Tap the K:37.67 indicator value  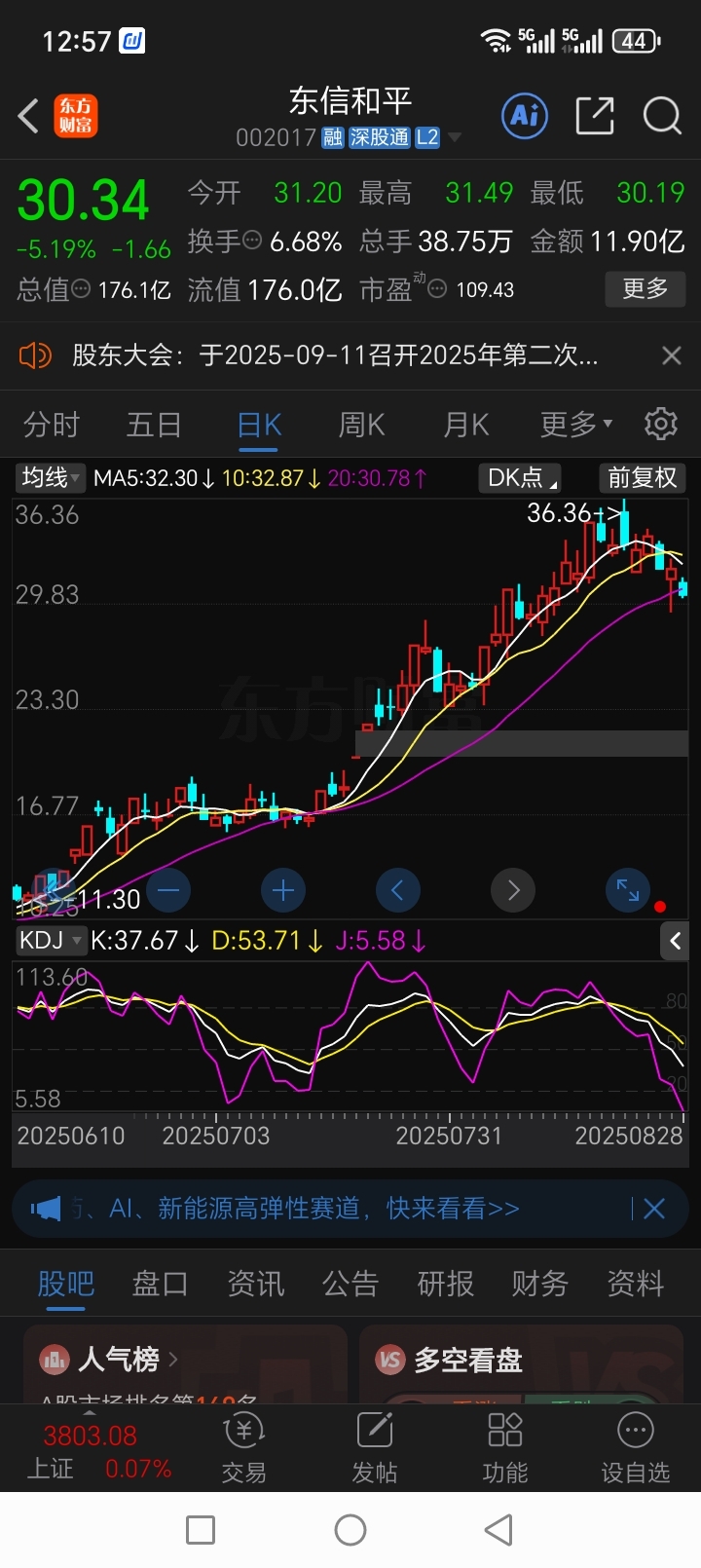coord(146,941)
